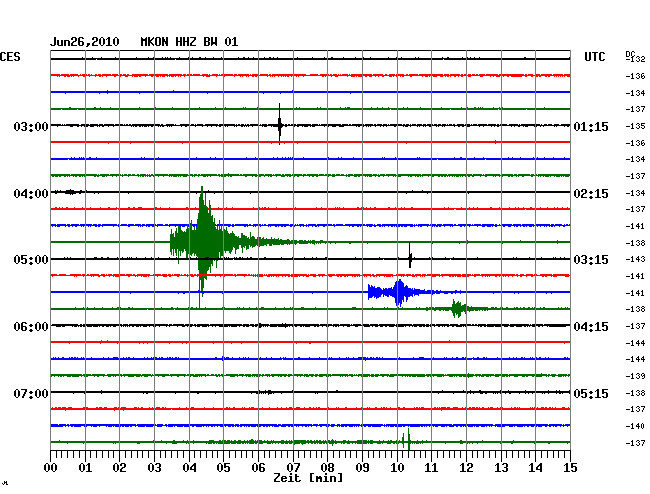Select the "12" minute axis label

pyautogui.click(x=466, y=467)
